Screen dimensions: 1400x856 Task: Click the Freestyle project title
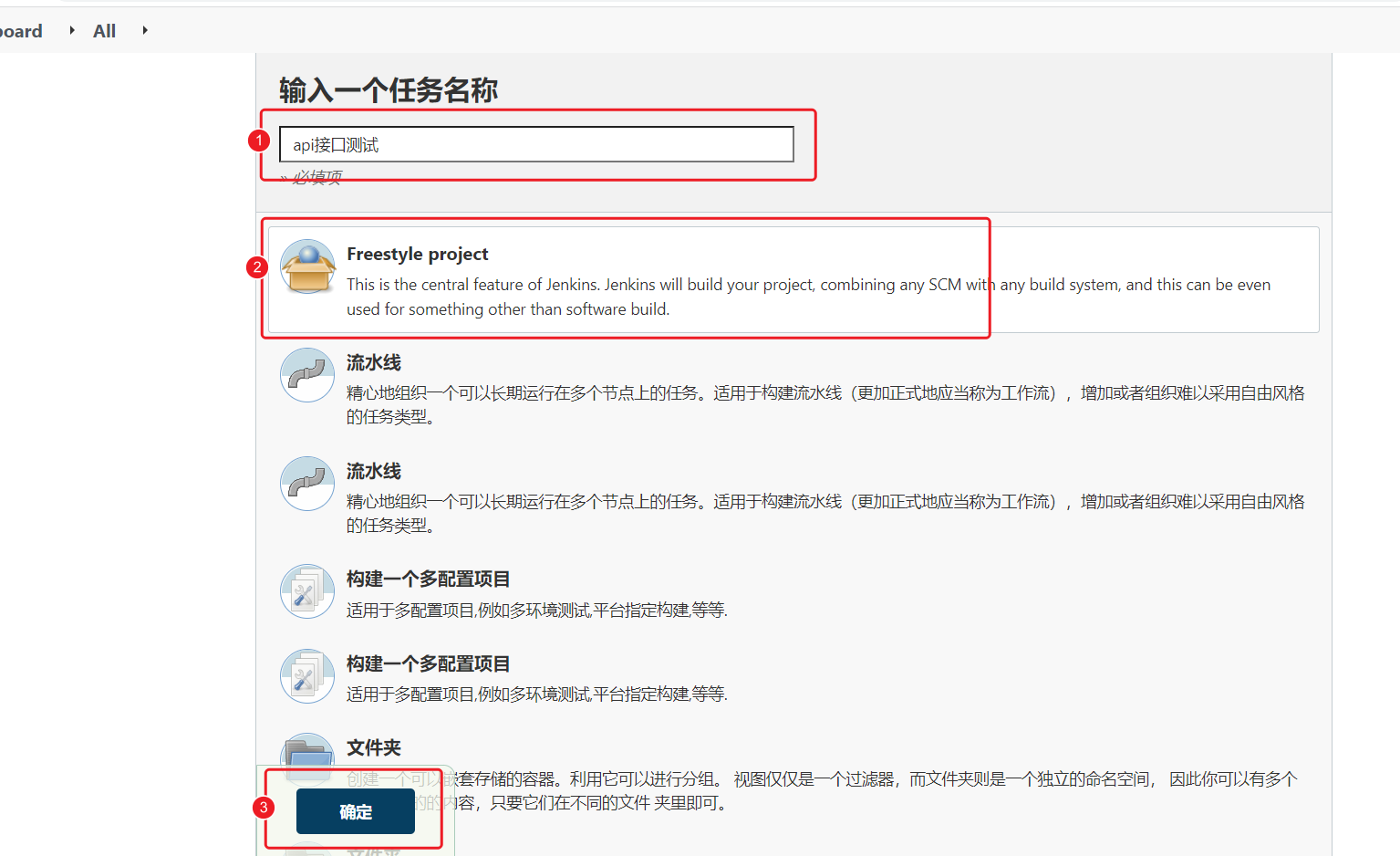point(418,254)
